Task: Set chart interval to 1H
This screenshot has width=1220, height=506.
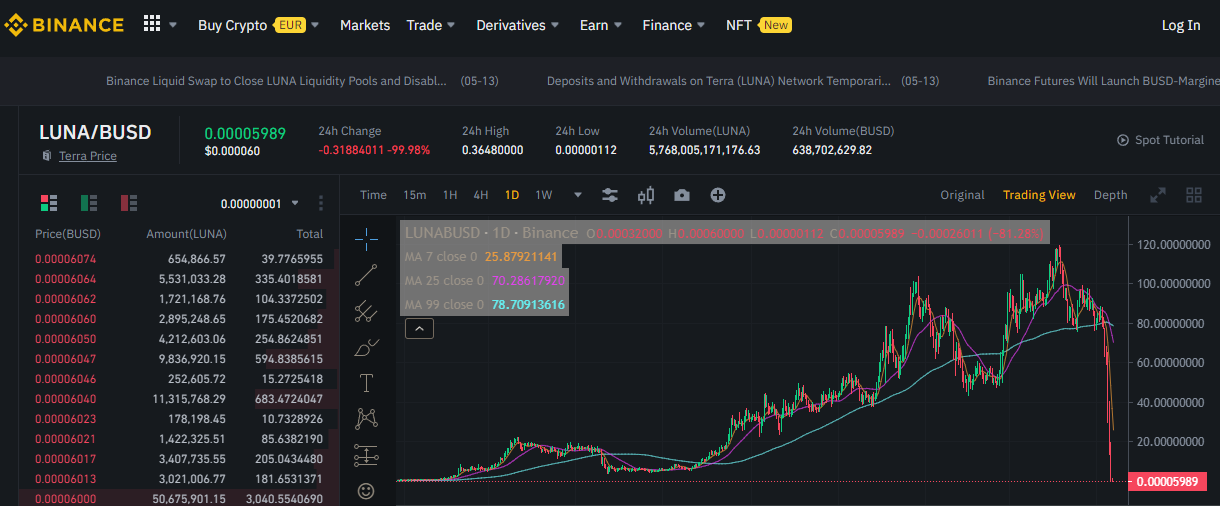Action: point(450,195)
